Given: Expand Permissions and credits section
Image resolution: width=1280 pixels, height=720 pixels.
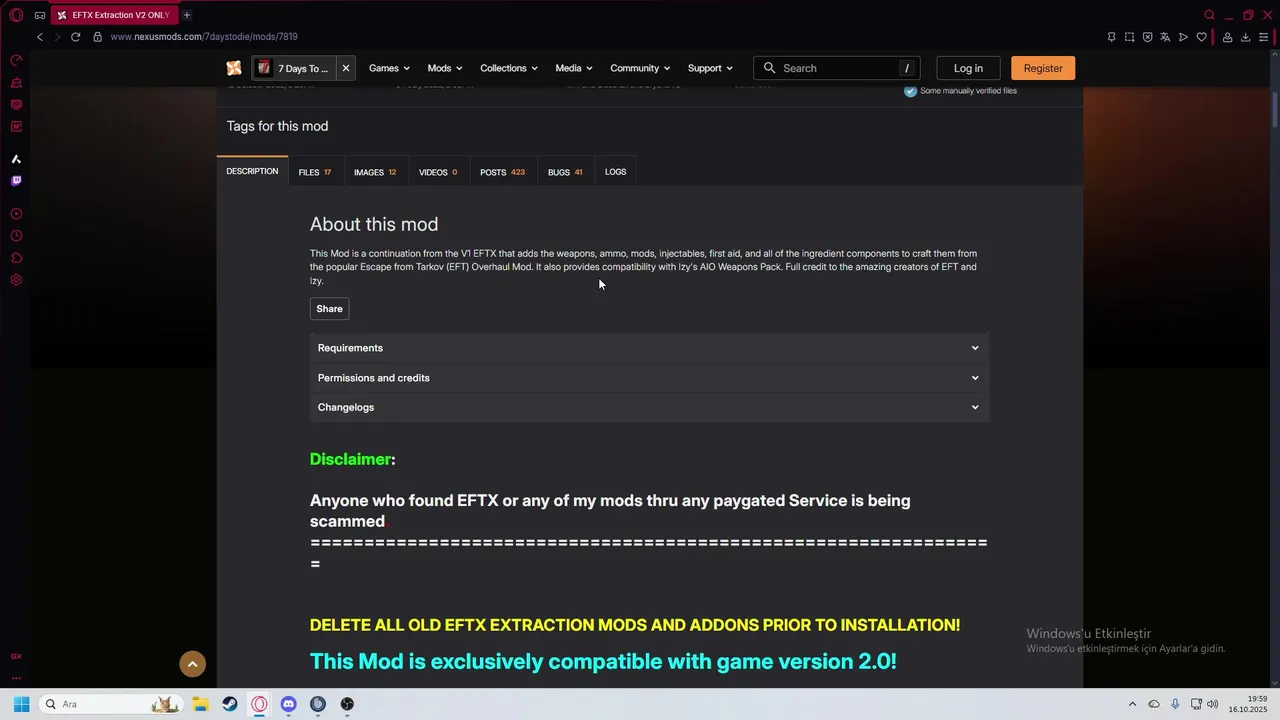Looking at the screenshot, I should pos(649,378).
